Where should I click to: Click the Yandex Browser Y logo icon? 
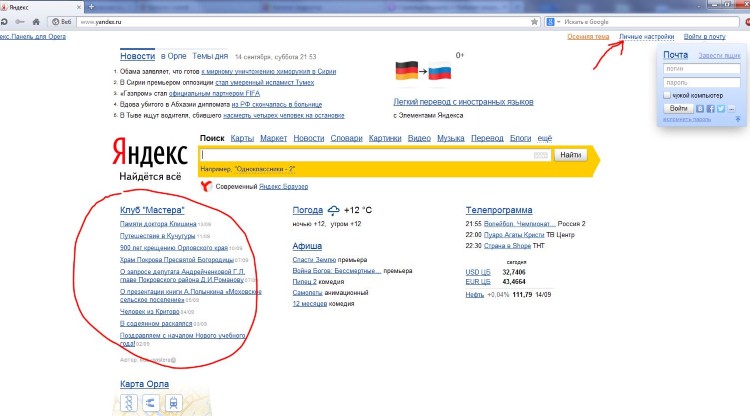tap(206, 186)
